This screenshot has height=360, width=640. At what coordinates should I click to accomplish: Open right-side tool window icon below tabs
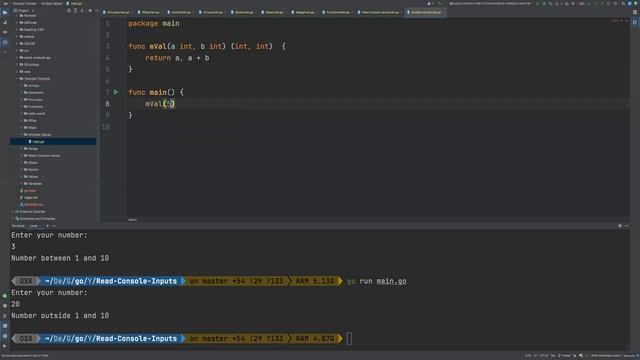[635, 22]
